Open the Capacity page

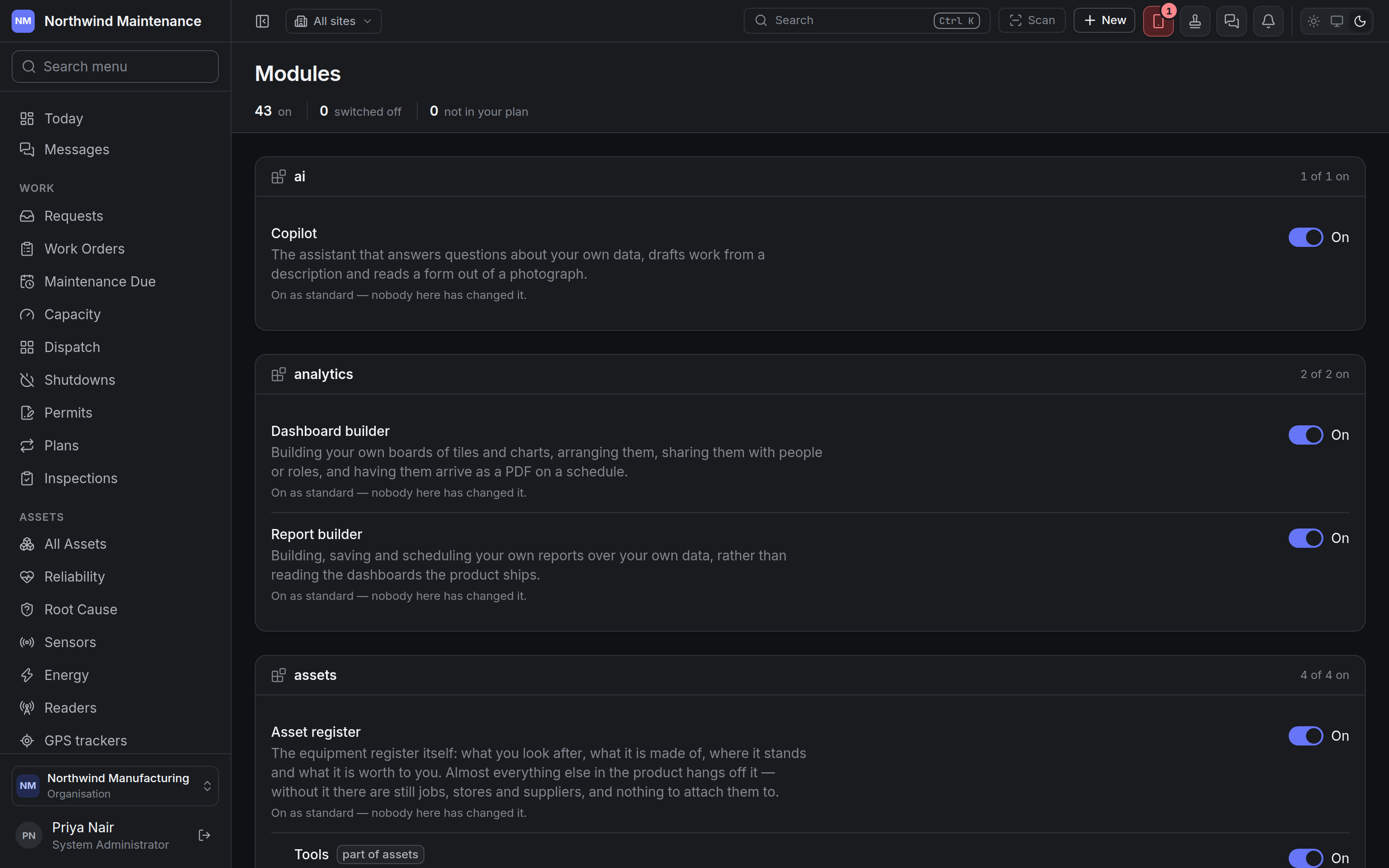click(x=115, y=314)
